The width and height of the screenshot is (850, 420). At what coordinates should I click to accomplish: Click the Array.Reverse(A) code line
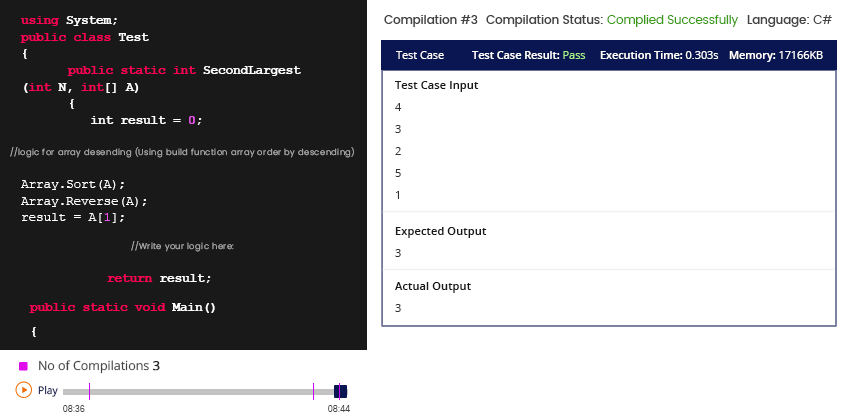coord(77,201)
